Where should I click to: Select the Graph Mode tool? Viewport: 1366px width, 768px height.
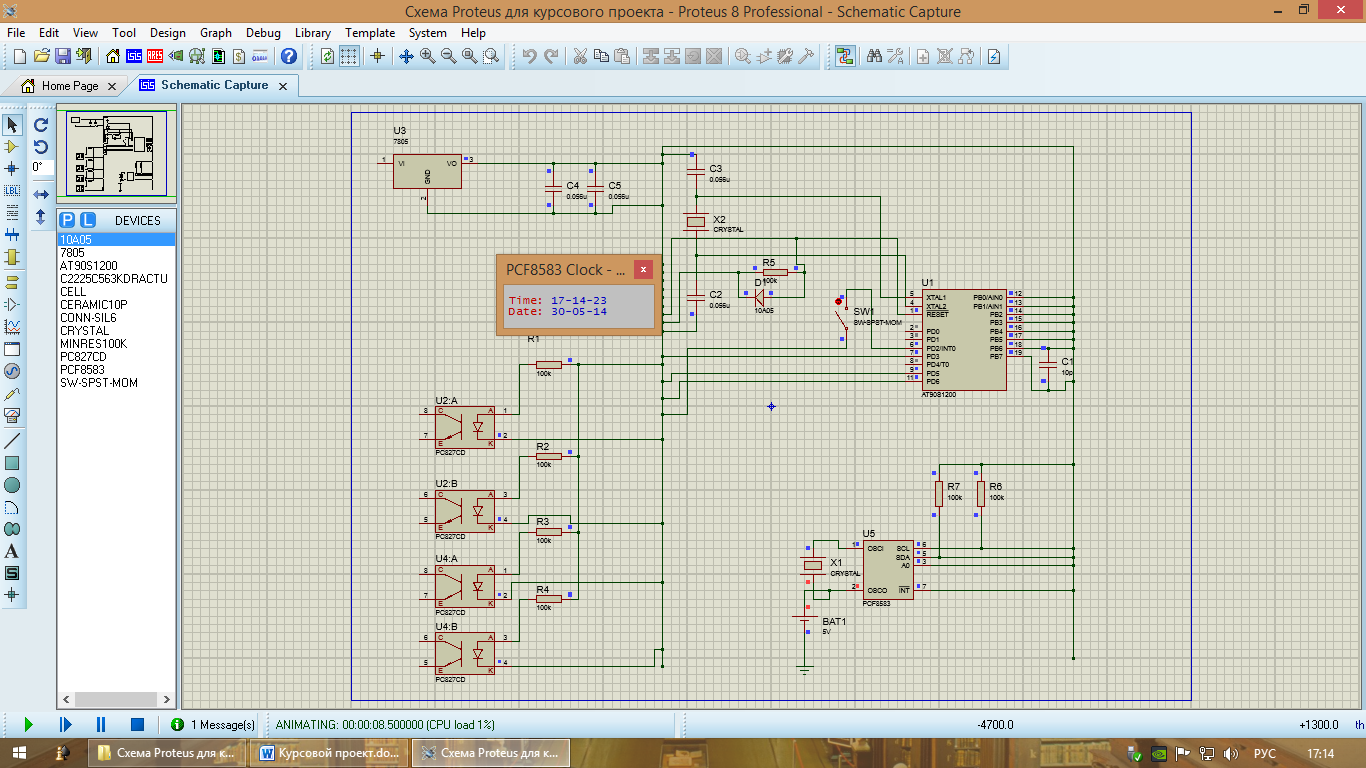[x=12, y=326]
